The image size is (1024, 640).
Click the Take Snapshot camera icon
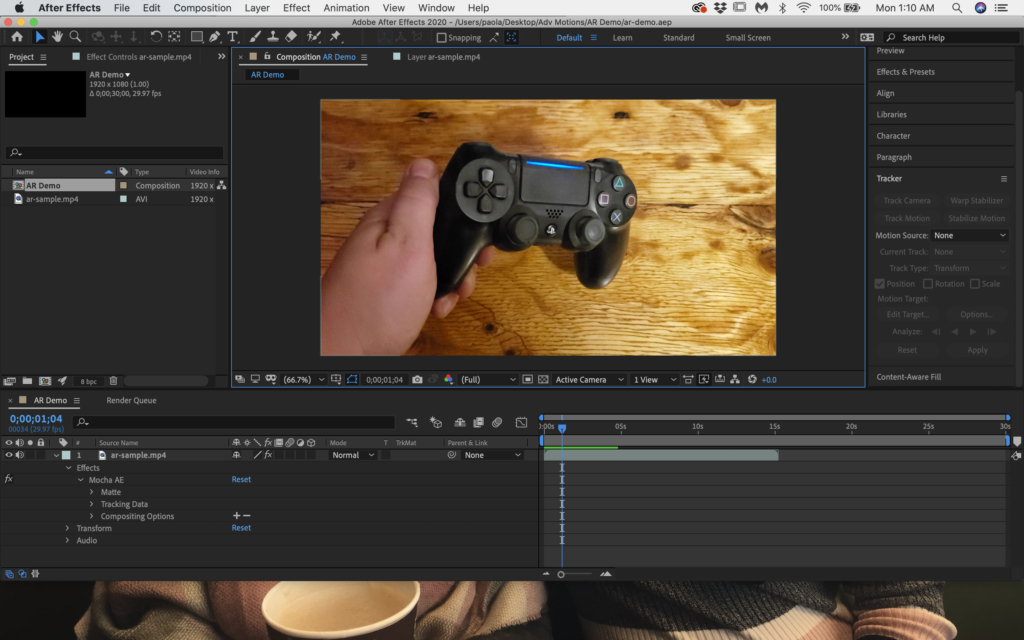point(417,380)
